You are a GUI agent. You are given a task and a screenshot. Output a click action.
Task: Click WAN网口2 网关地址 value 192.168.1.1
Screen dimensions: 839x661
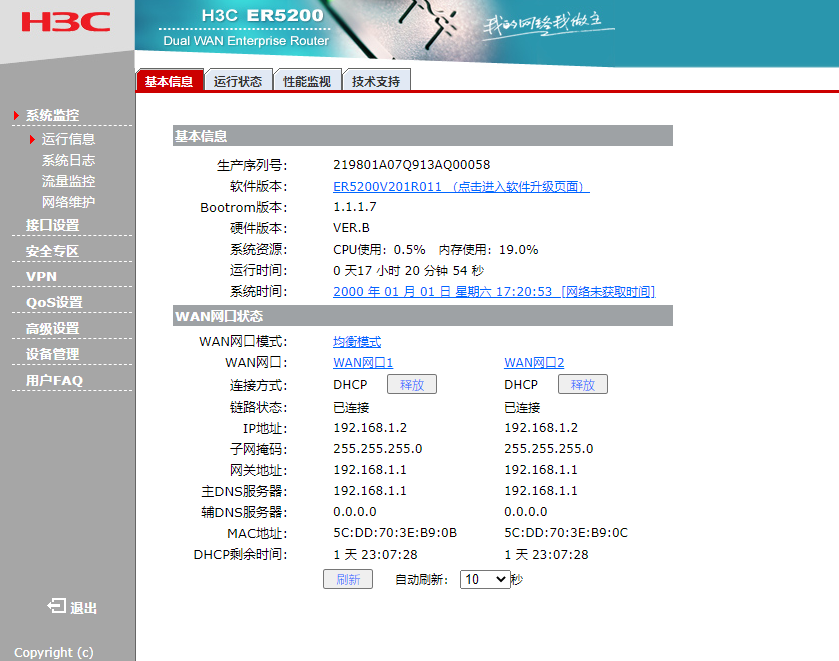[x=540, y=469]
